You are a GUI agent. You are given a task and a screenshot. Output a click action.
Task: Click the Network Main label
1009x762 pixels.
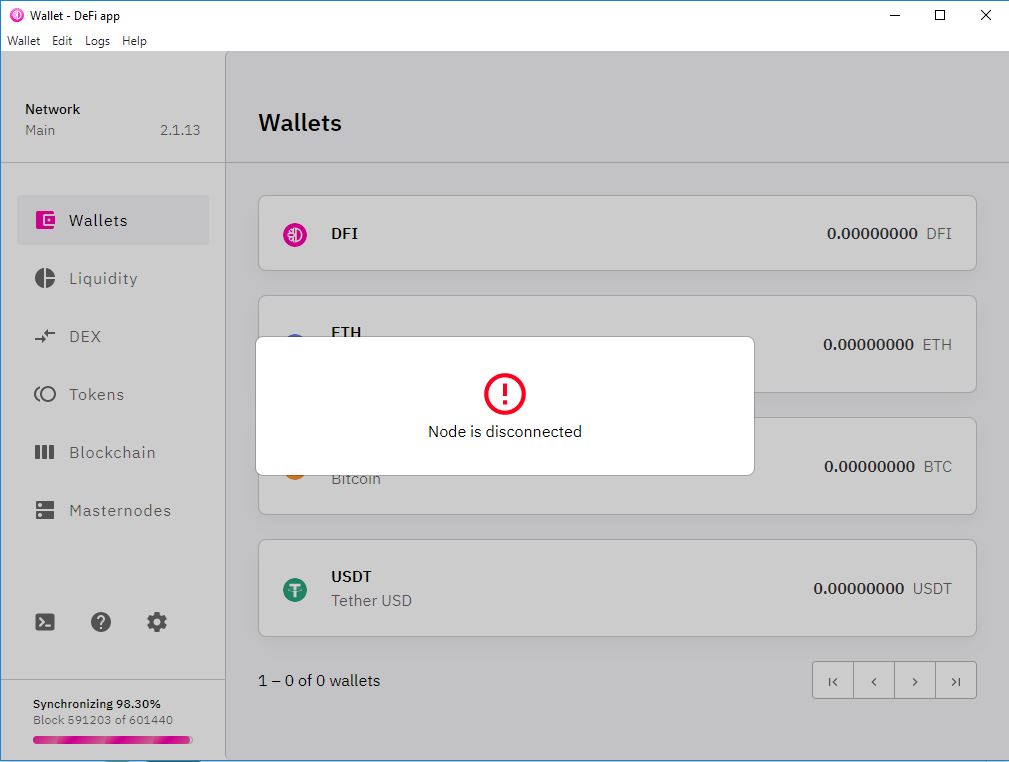[53, 120]
